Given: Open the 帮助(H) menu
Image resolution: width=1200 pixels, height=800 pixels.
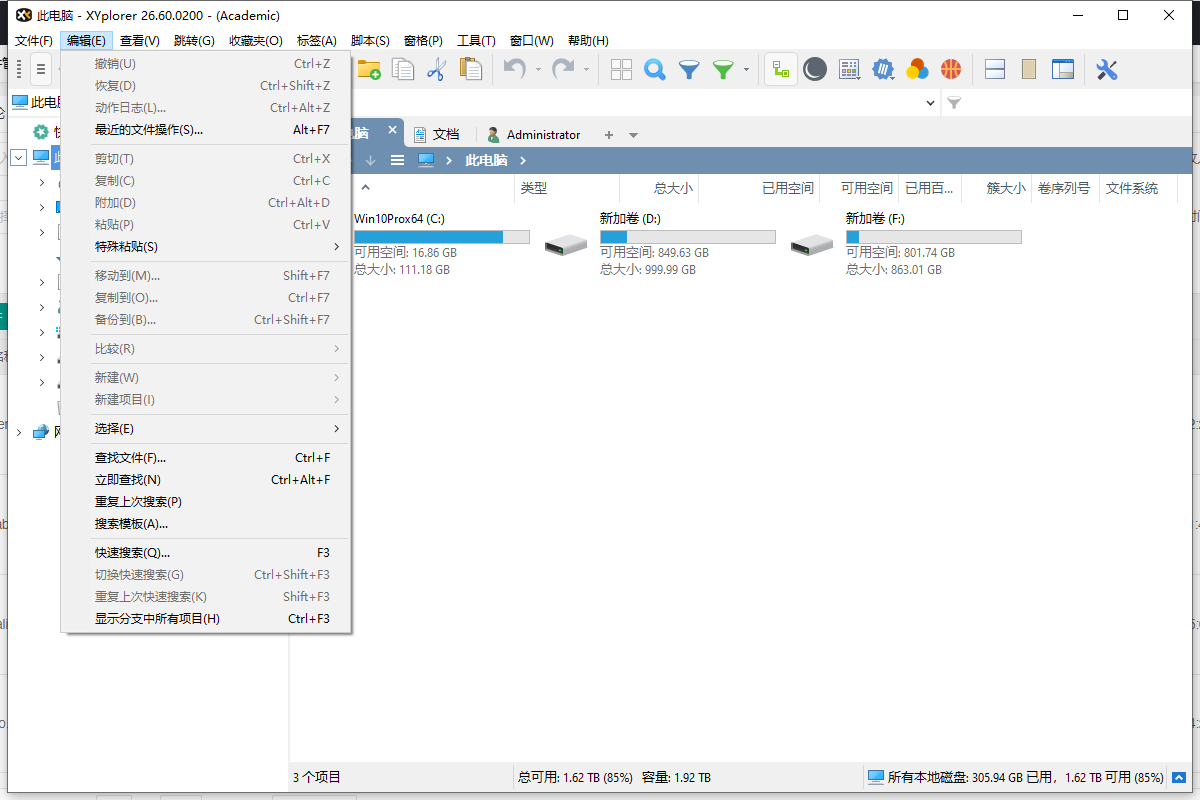Looking at the screenshot, I should [587, 41].
